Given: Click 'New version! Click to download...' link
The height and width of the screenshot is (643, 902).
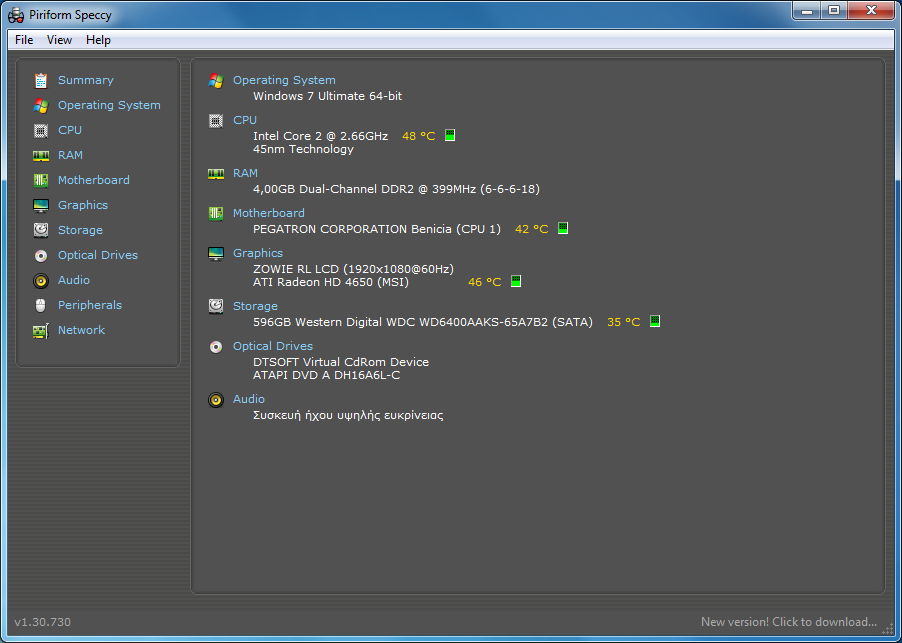Looking at the screenshot, I should coord(789,622).
